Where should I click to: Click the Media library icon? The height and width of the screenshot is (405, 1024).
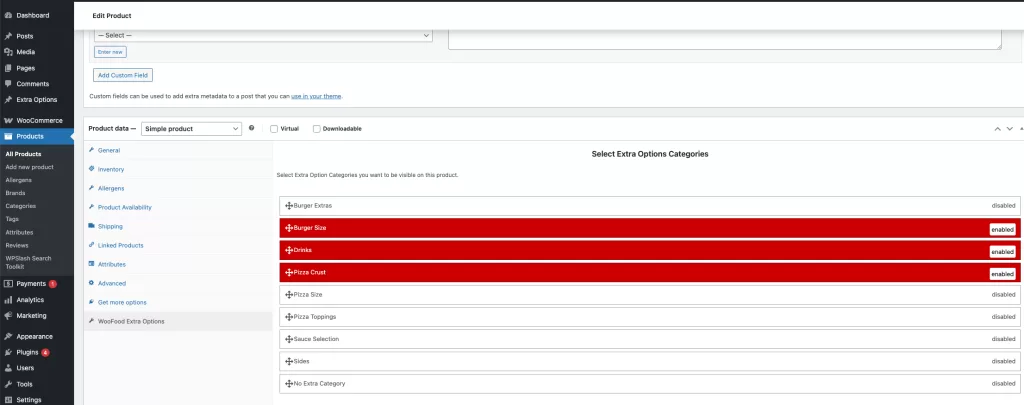tap(8, 52)
